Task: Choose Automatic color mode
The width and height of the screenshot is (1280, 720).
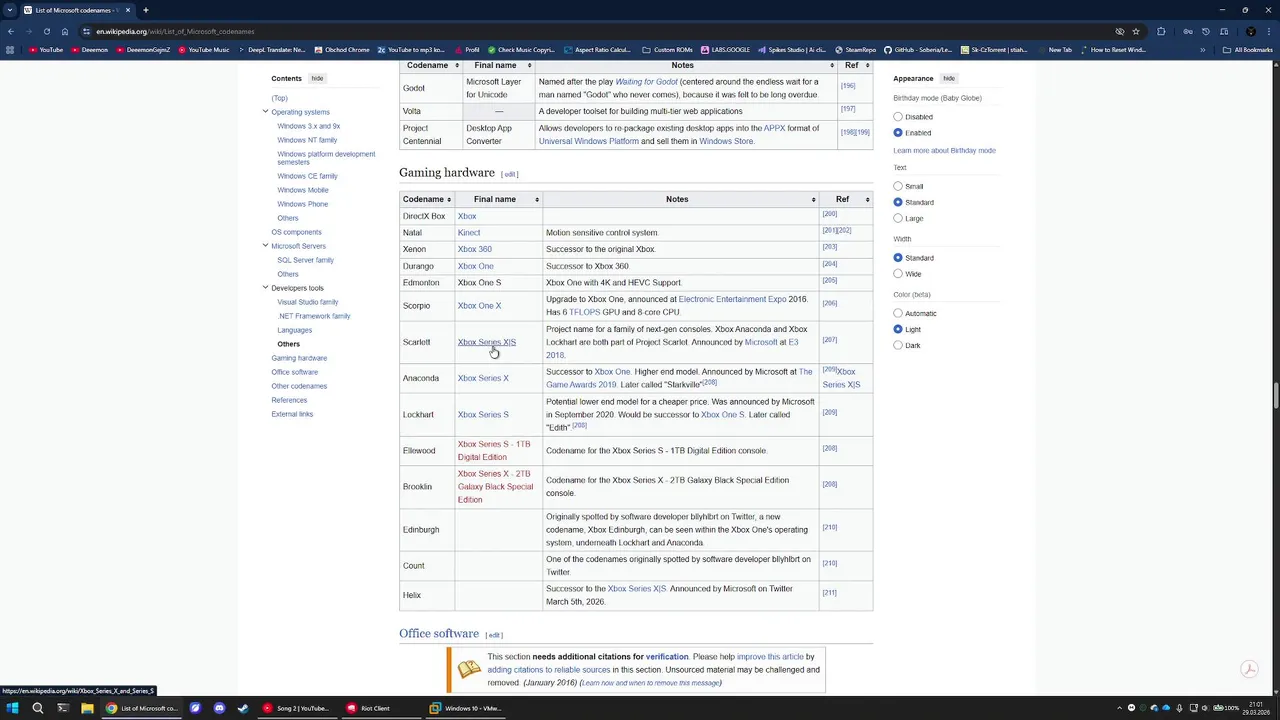Action: pyautogui.click(x=898, y=313)
